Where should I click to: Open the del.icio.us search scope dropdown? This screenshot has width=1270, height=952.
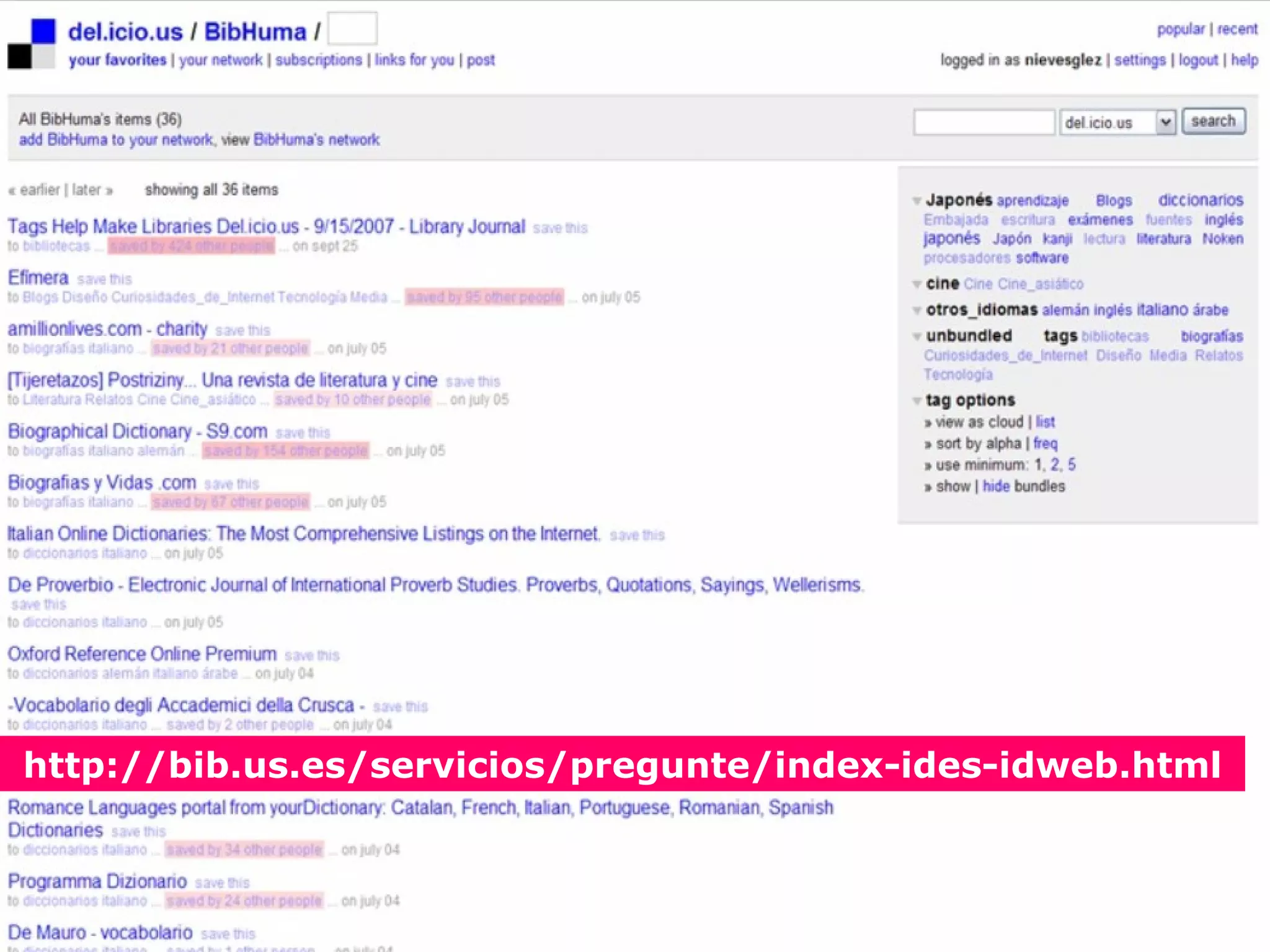coord(1117,122)
